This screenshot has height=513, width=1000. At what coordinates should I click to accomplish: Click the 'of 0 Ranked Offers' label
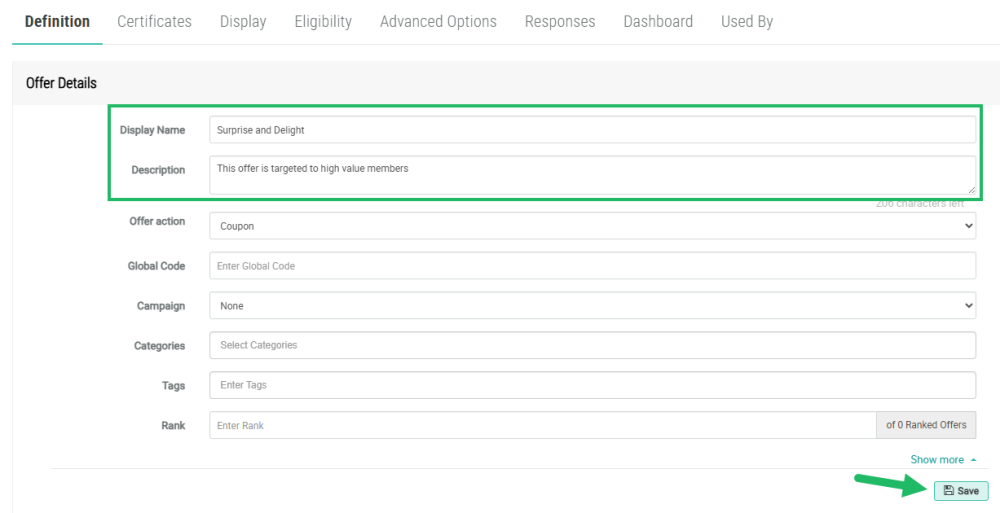926,425
